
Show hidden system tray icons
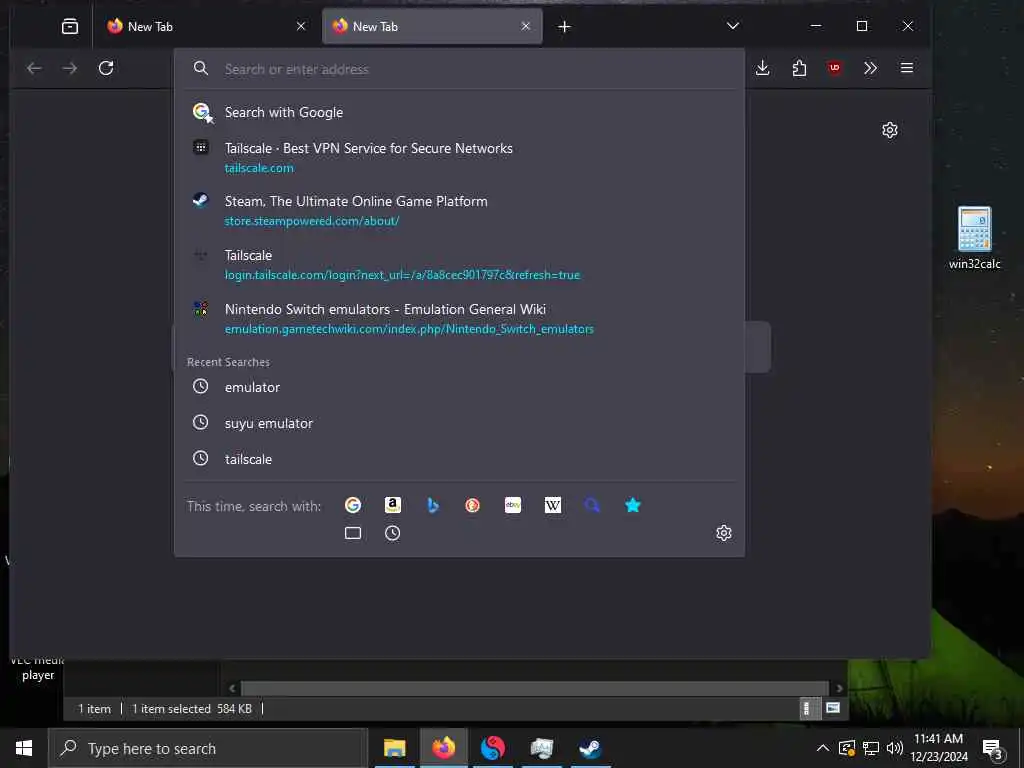[x=823, y=748]
